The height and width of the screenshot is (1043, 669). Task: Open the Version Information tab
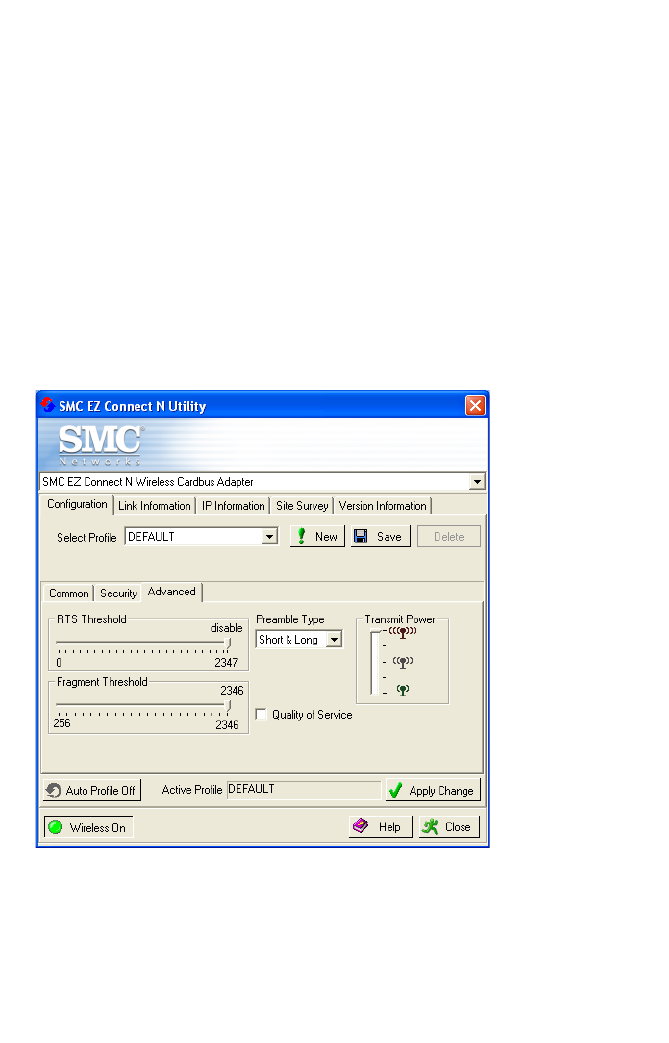[382, 506]
